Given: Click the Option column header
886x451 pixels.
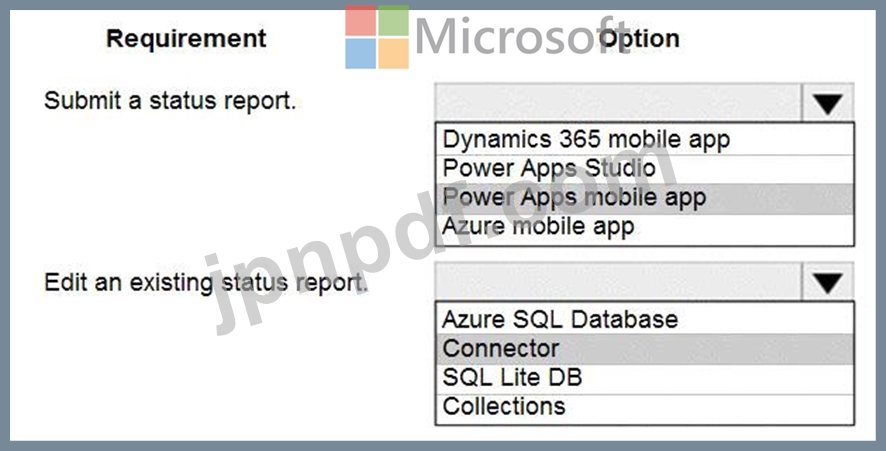Looking at the screenshot, I should 640,38.
